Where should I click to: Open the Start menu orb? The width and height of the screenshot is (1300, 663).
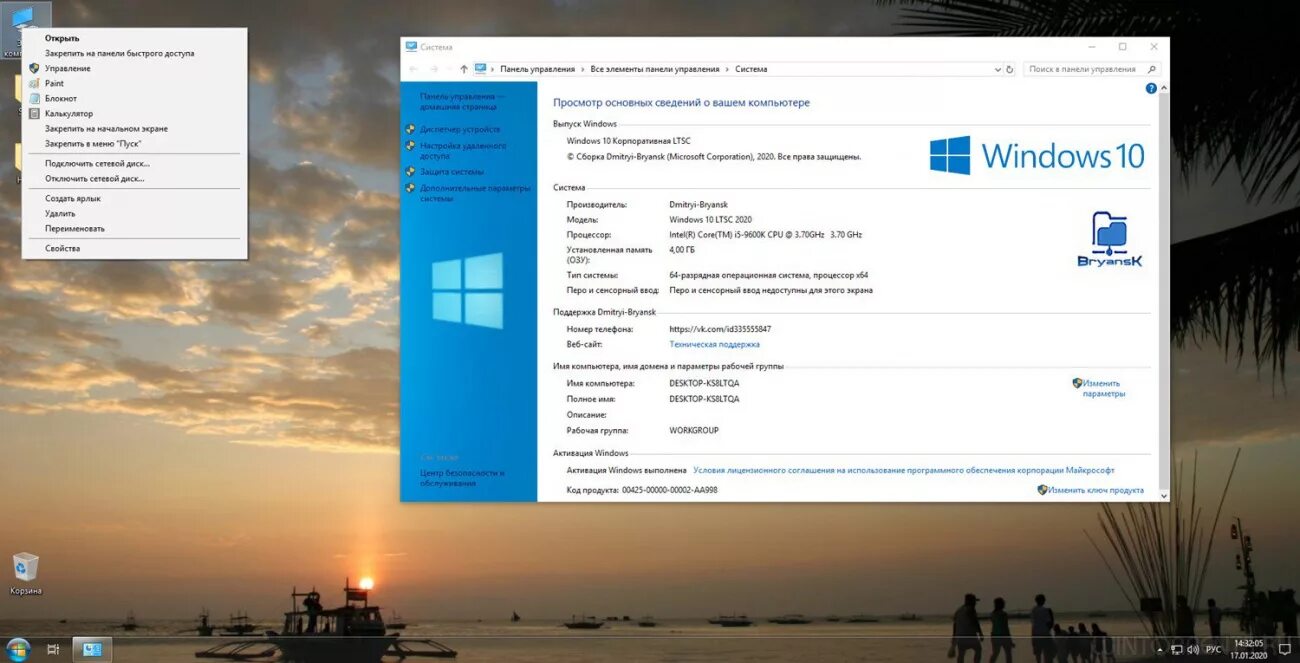click(x=20, y=649)
